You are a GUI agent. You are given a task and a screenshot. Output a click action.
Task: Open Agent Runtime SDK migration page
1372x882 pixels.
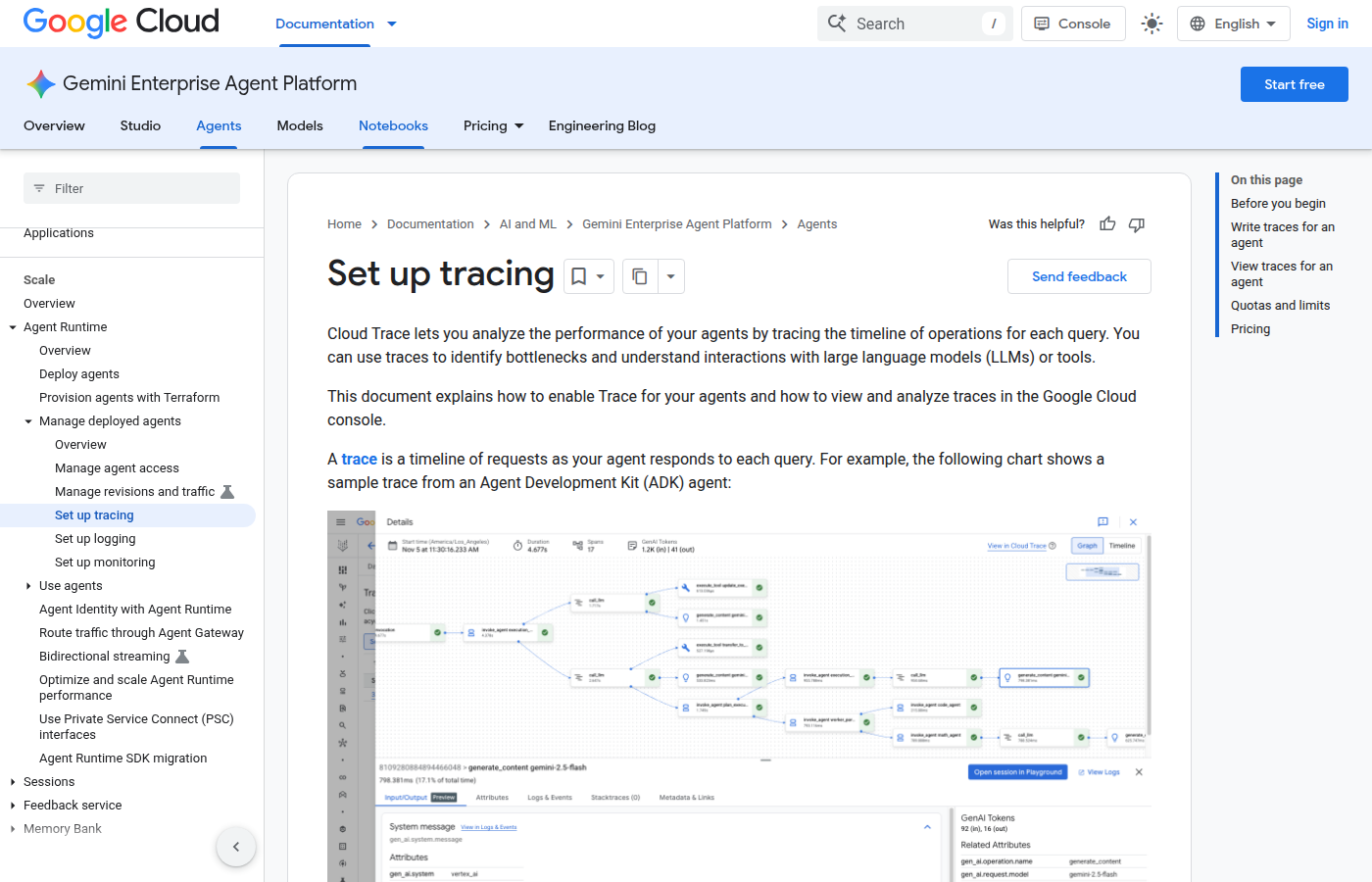122,759
